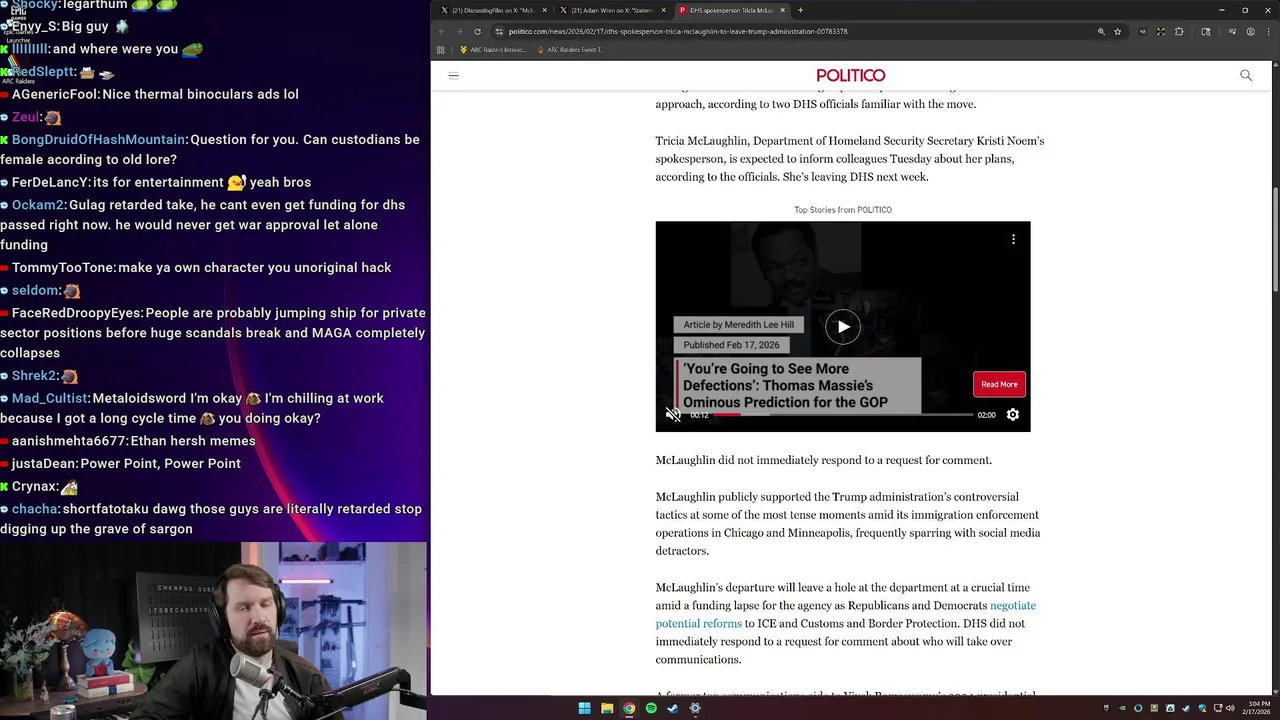The width and height of the screenshot is (1280, 720).
Task: Open Spotify from the taskbar
Action: (651, 708)
